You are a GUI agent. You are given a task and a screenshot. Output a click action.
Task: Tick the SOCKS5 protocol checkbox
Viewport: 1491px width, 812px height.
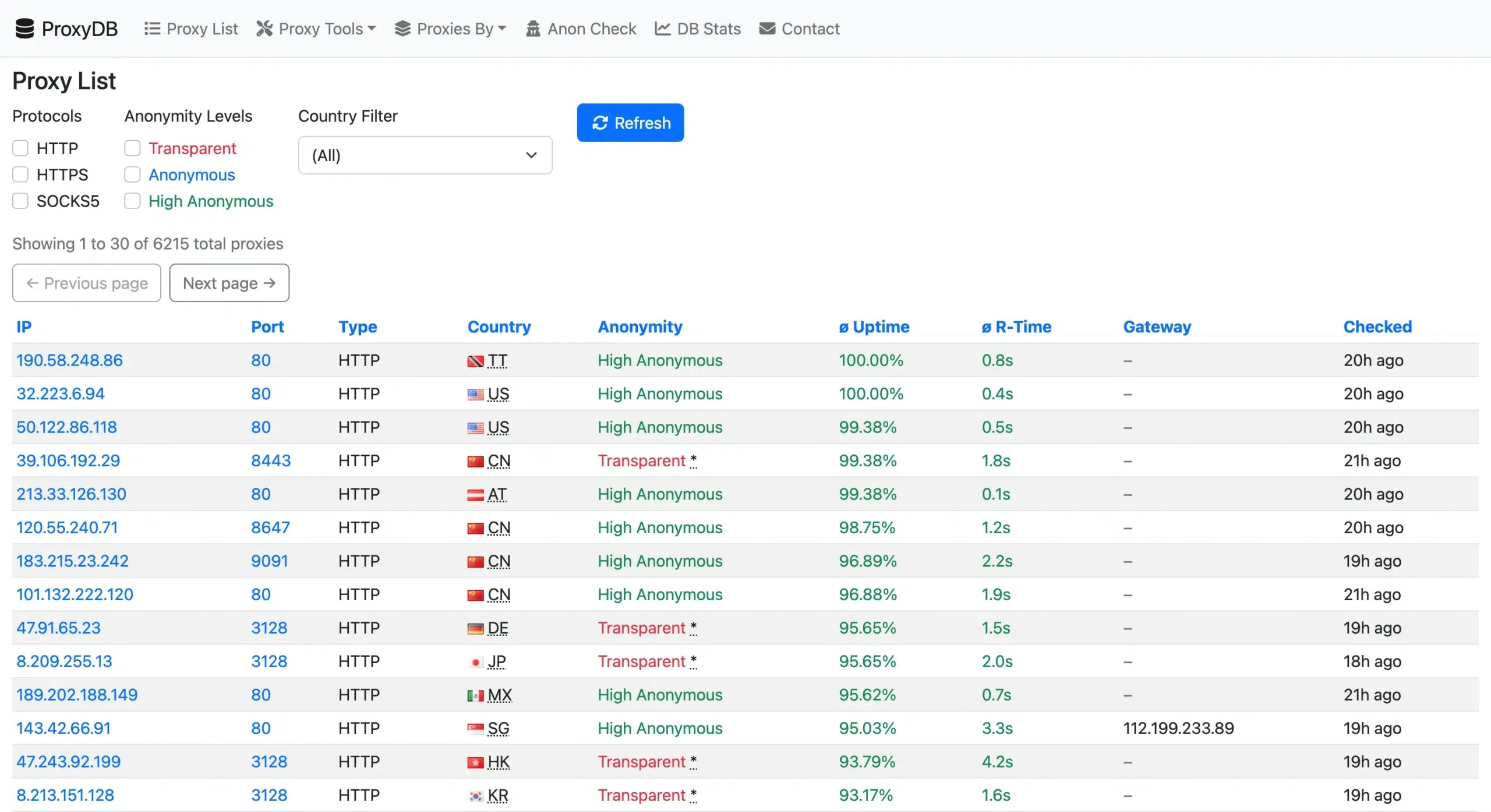(x=20, y=201)
